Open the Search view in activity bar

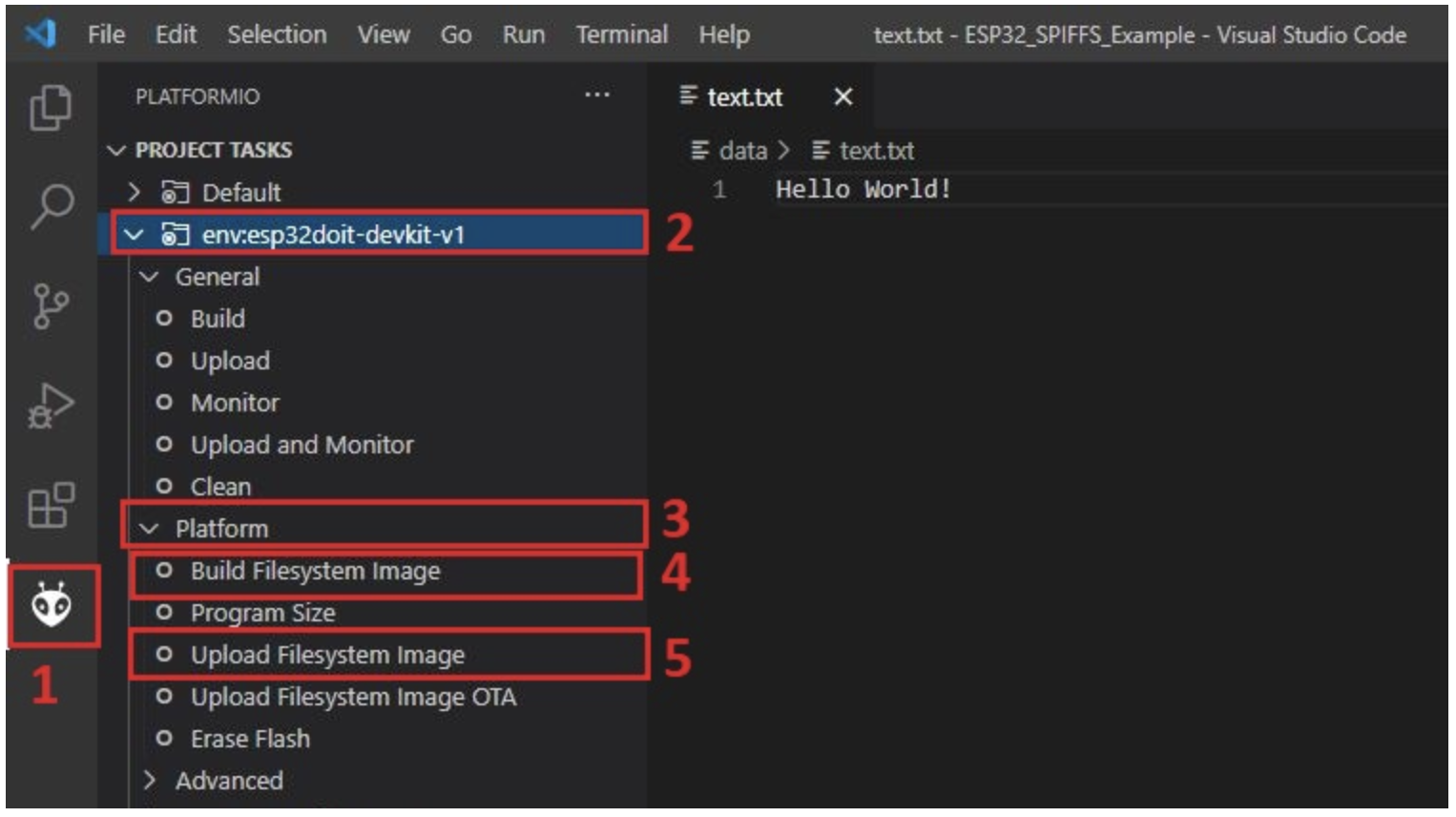coord(52,206)
